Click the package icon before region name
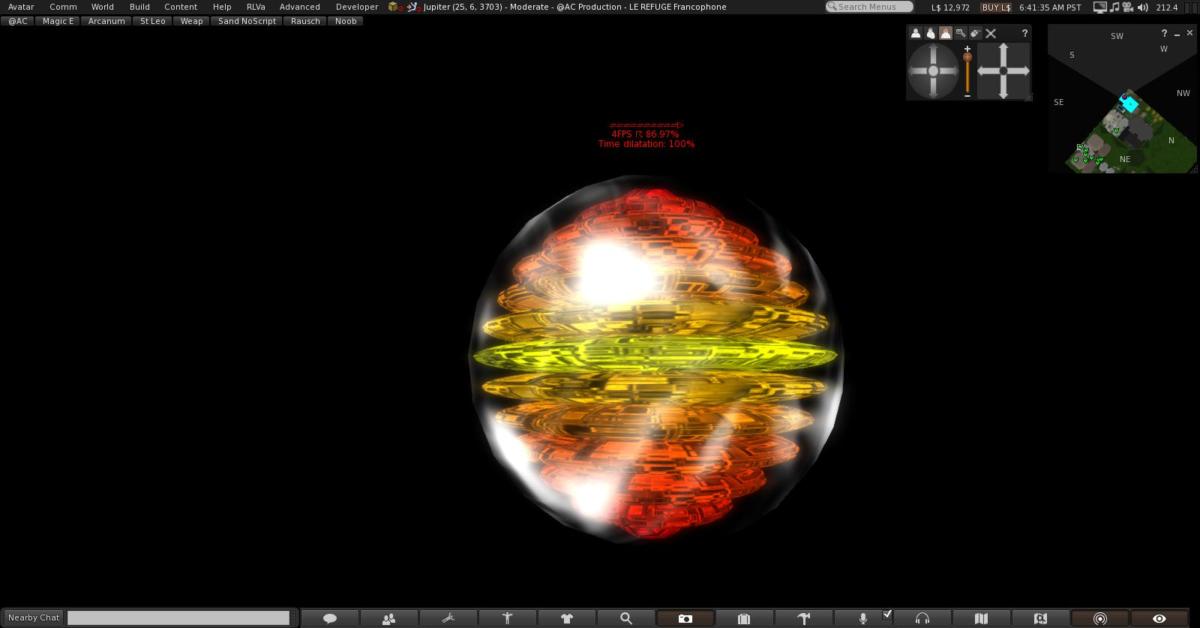This screenshot has width=1200, height=628. click(x=394, y=7)
